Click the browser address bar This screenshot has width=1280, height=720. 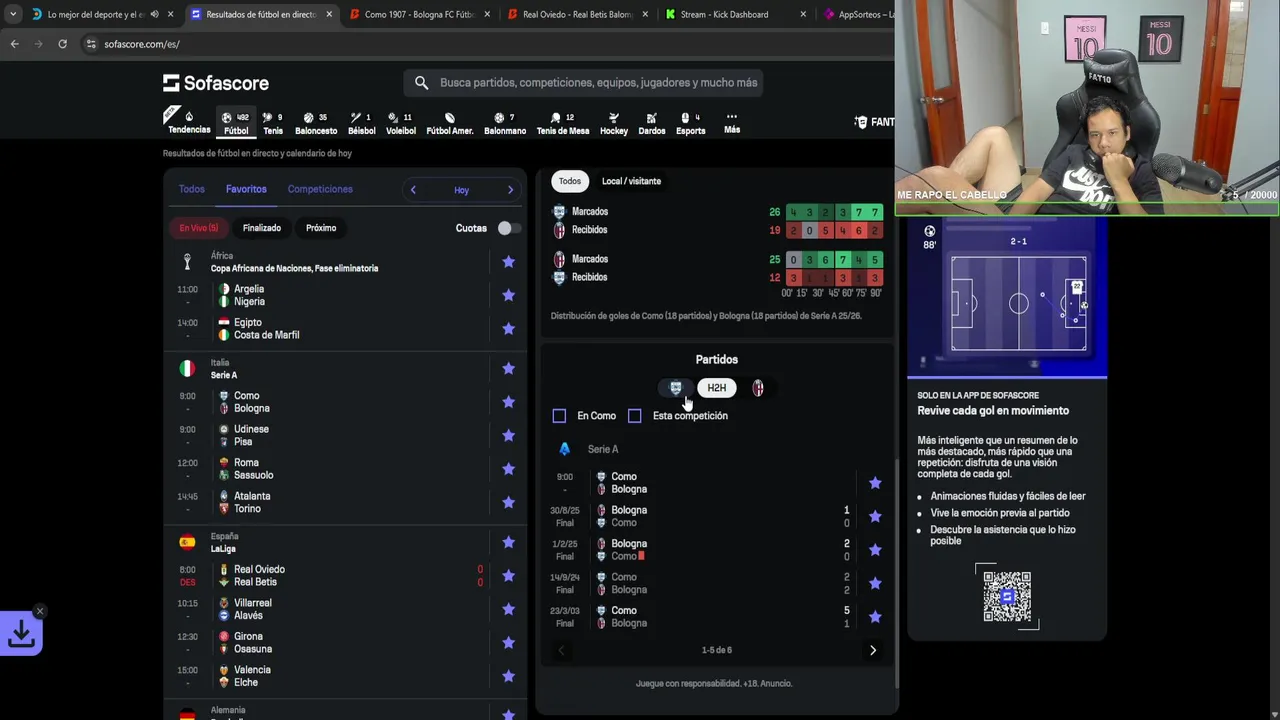pos(480,44)
